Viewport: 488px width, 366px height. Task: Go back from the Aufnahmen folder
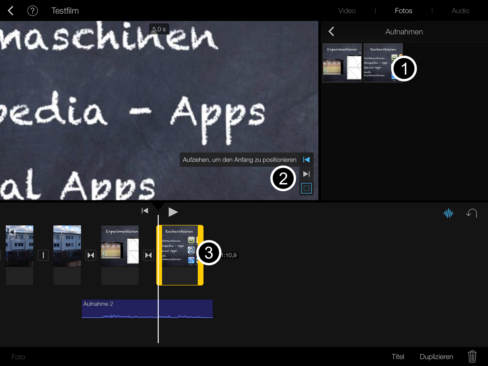(331, 32)
